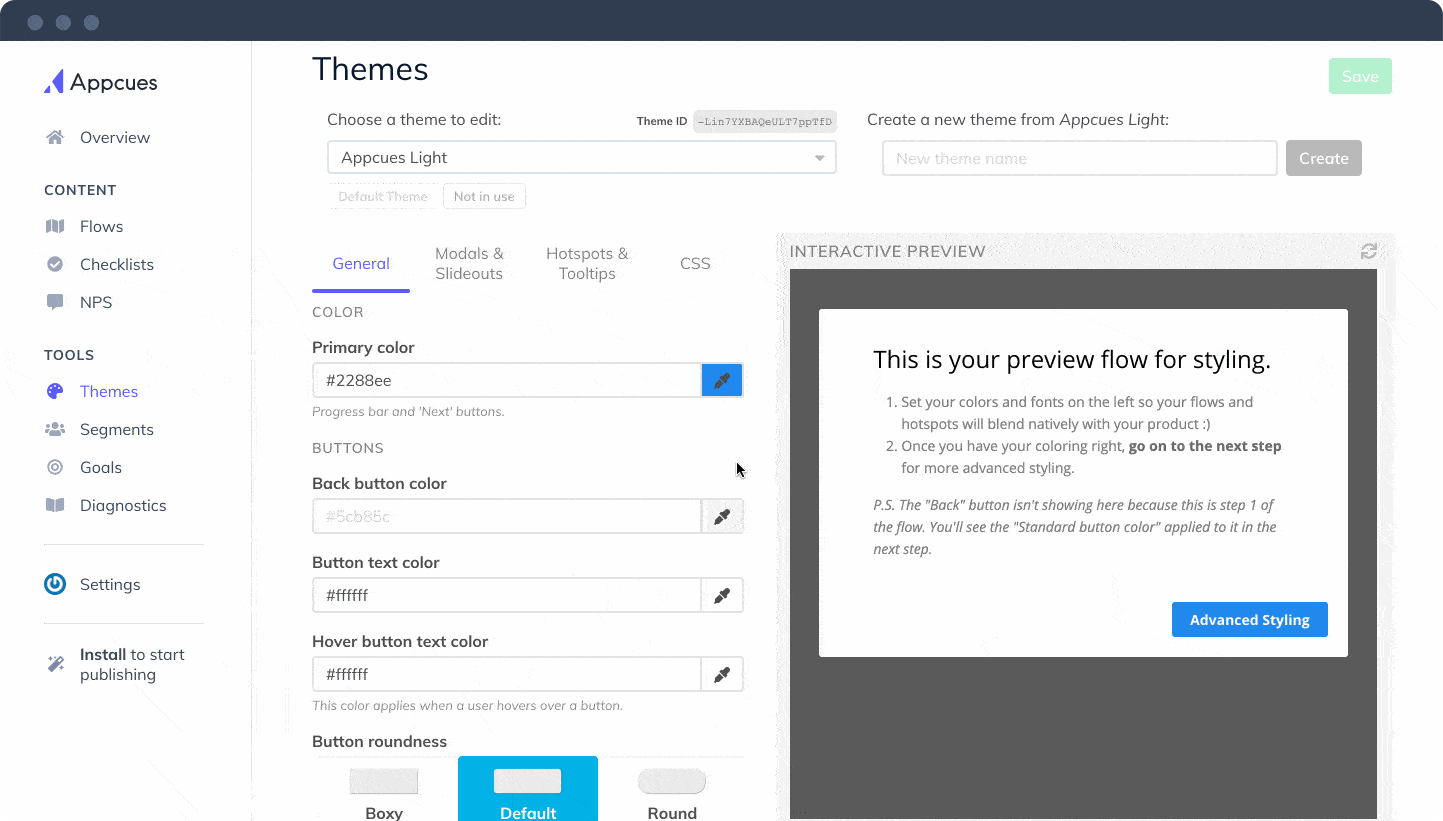Open the Back button color eyedropper
The height and width of the screenshot is (821, 1443).
[722, 516]
